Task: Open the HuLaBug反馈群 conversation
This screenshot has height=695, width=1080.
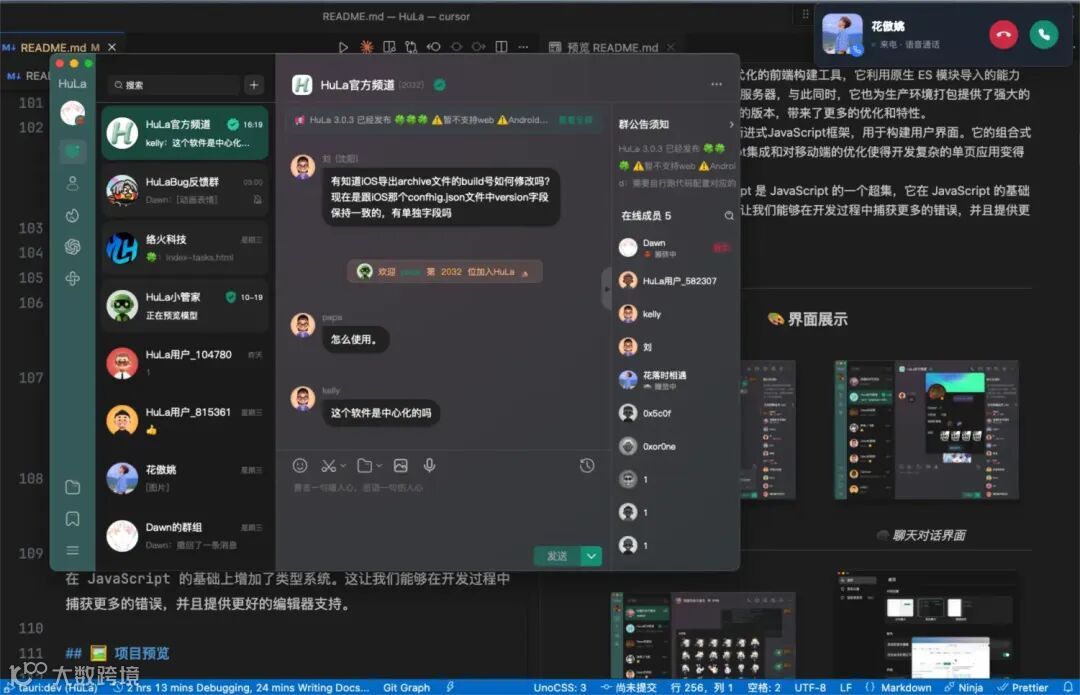Action: (x=185, y=190)
